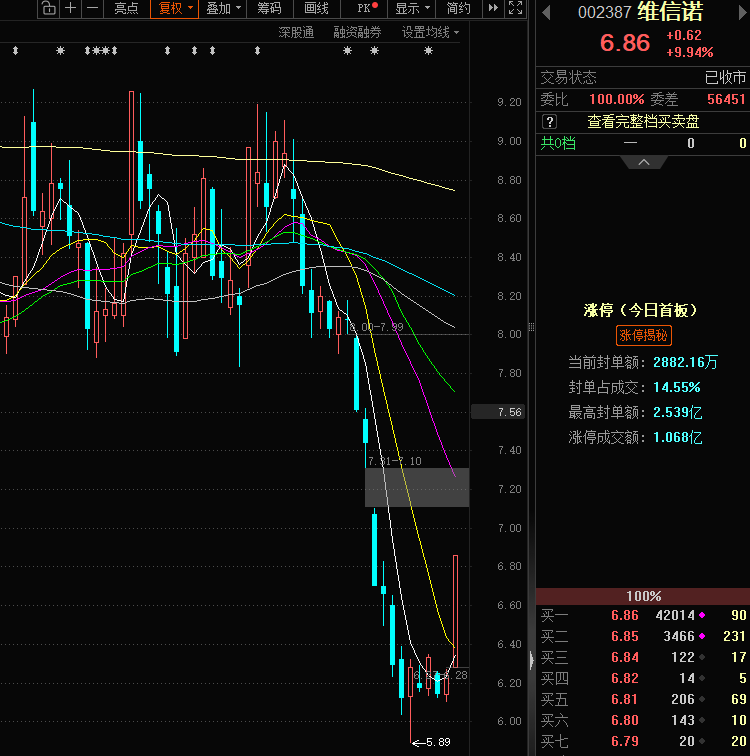
Task: Click the lock icon in chart toolbar
Action: coord(49,8)
